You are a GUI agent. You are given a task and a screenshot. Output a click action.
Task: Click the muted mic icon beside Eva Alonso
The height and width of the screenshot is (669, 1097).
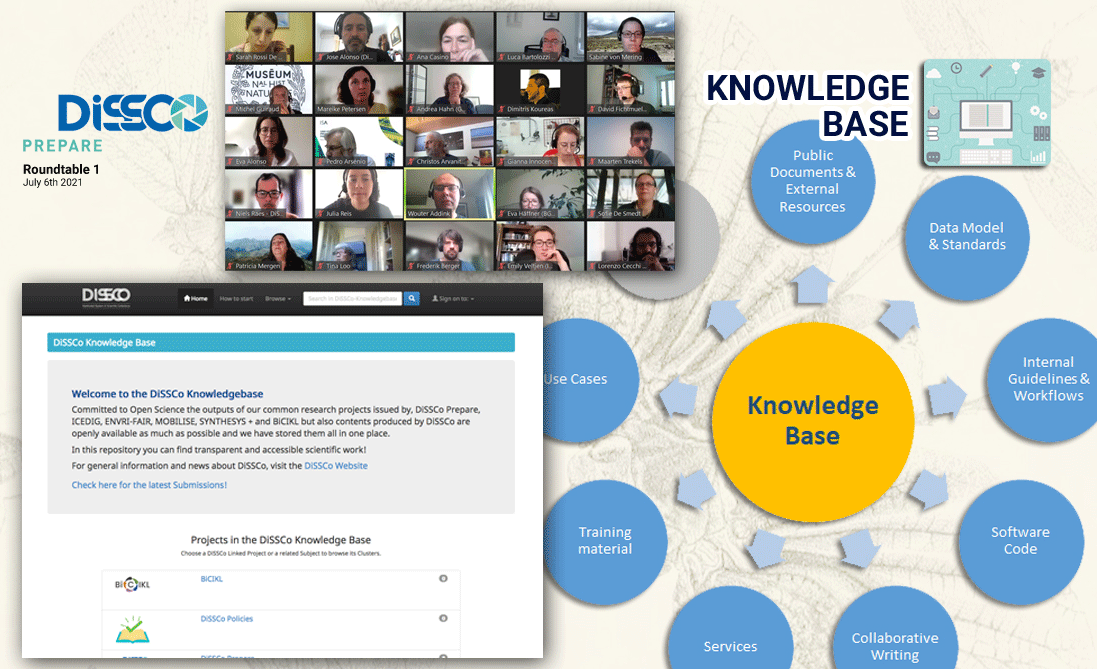point(230,162)
